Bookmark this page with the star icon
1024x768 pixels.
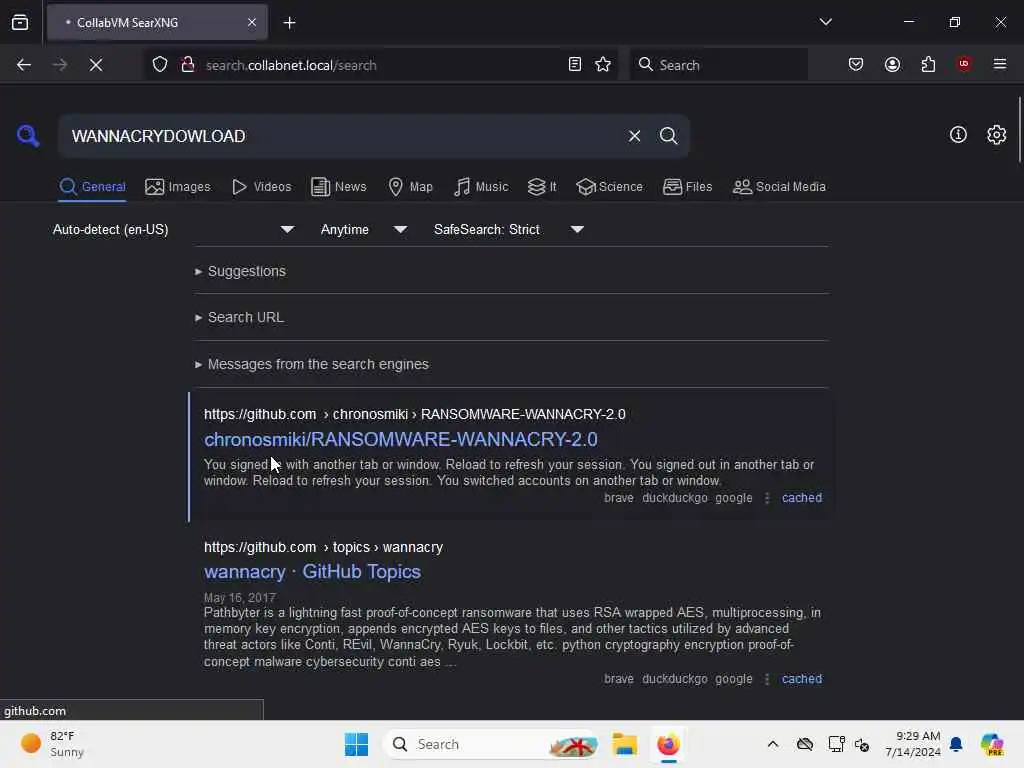click(x=603, y=65)
